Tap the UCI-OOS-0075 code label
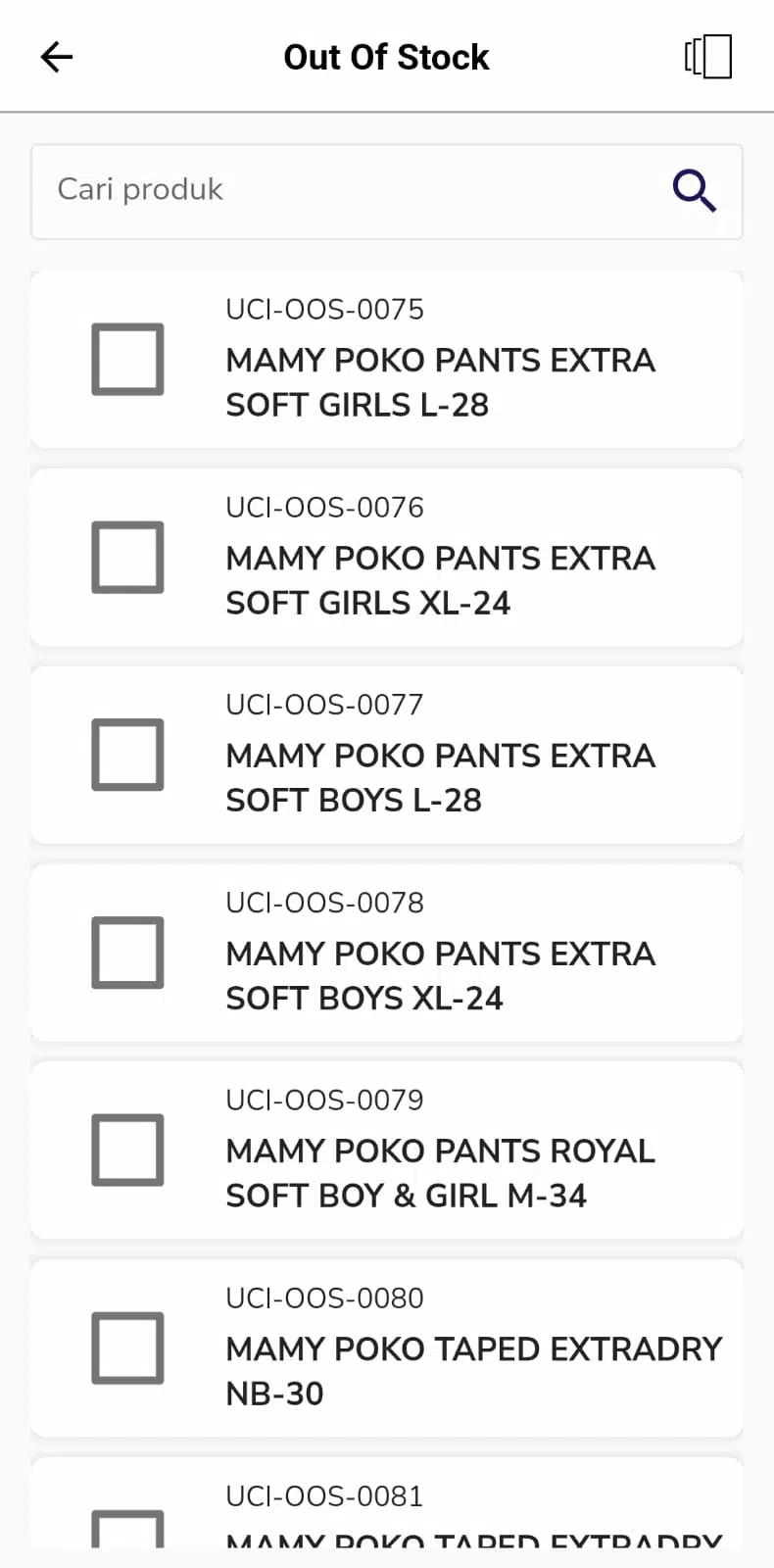774x1568 pixels. coord(324,310)
